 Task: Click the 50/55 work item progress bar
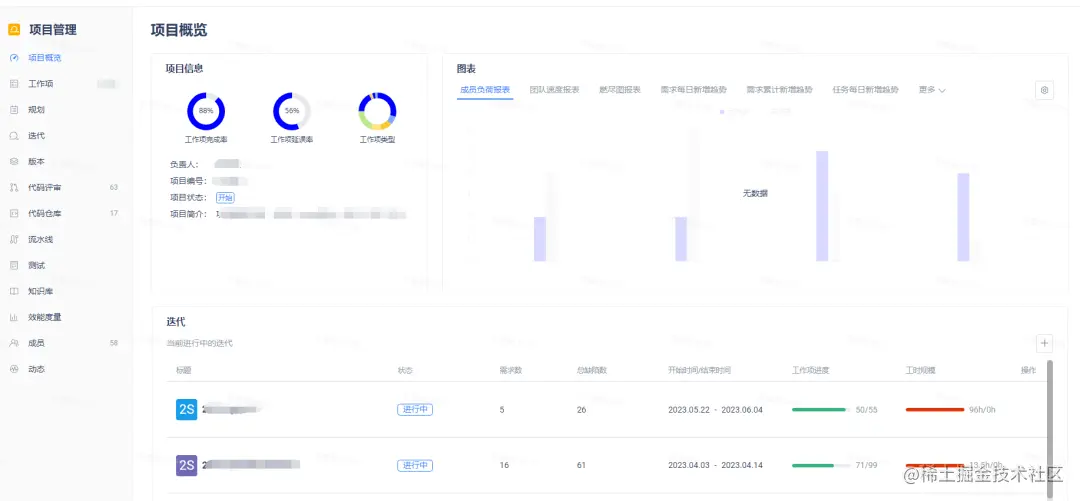pyautogui.click(x=822, y=409)
